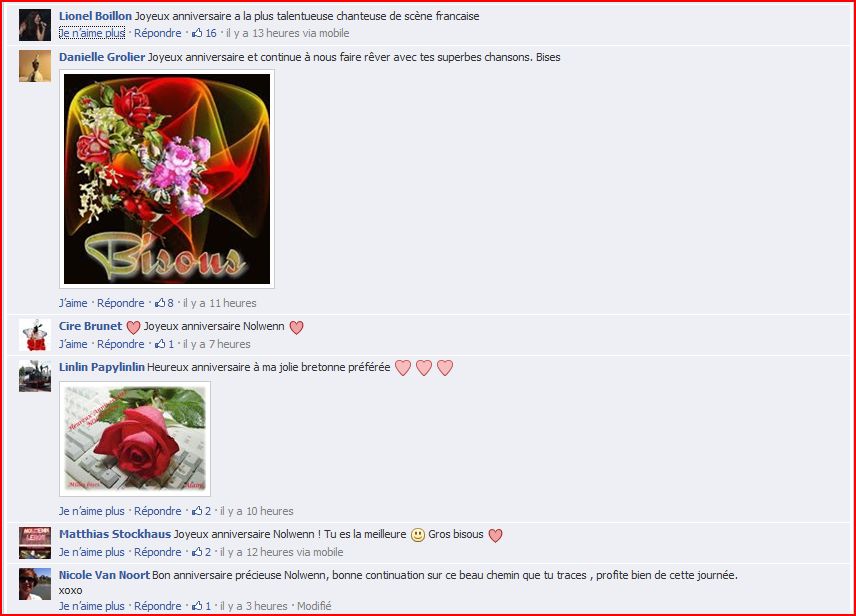Open Lionel Boillon's profile picture

[x=35, y=25]
